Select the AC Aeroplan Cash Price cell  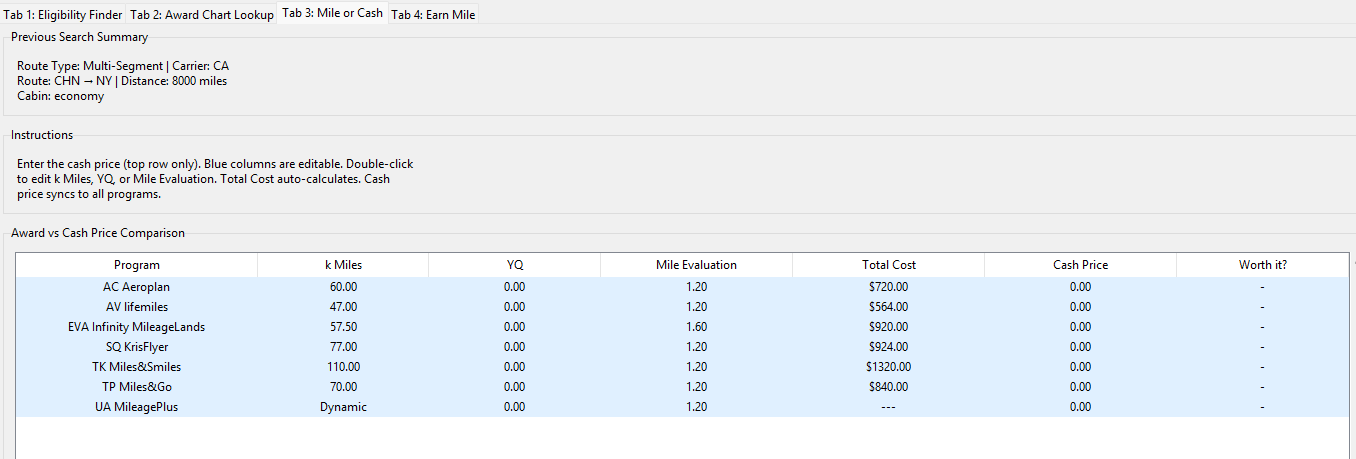pyautogui.click(x=1080, y=287)
